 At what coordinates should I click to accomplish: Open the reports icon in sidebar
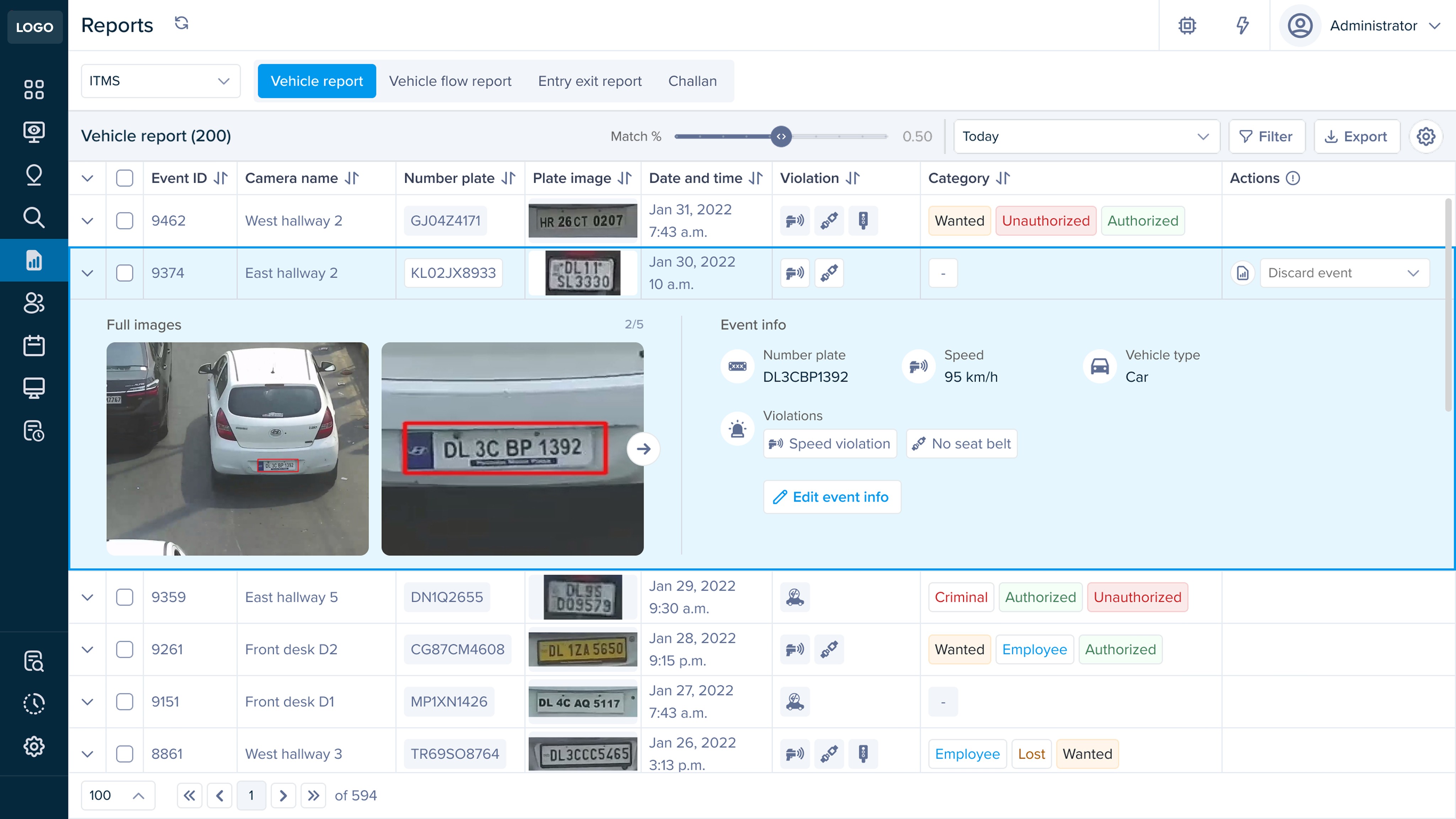34,260
